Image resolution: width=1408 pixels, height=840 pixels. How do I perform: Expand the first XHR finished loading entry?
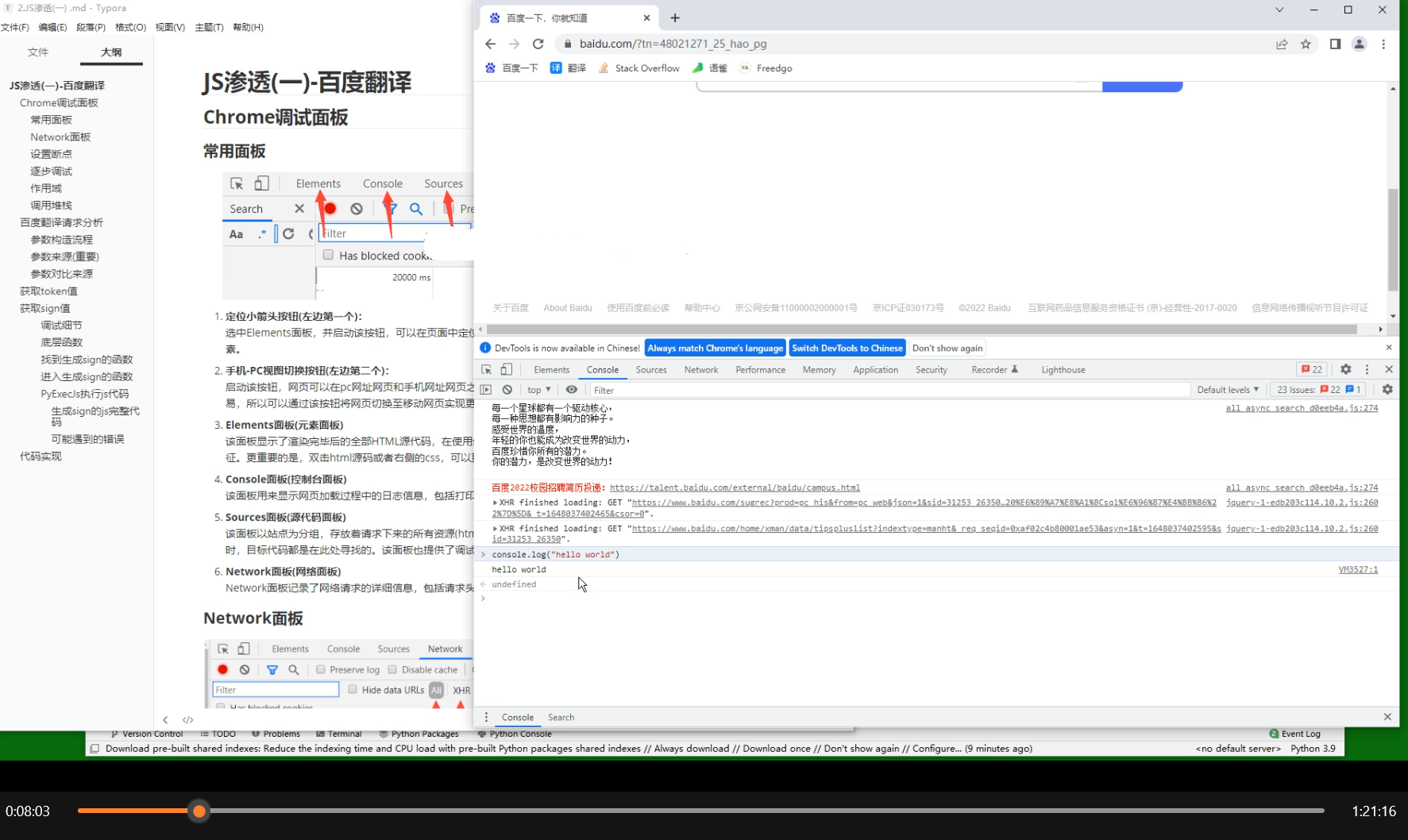click(x=495, y=503)
